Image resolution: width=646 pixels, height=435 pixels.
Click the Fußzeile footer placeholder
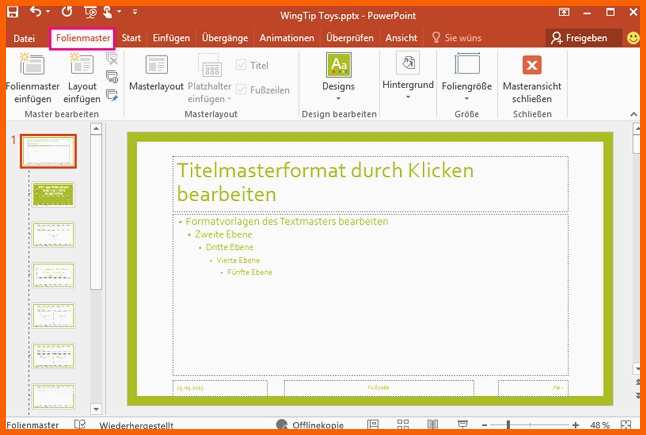pyautogui.click(x=379, y=388)
